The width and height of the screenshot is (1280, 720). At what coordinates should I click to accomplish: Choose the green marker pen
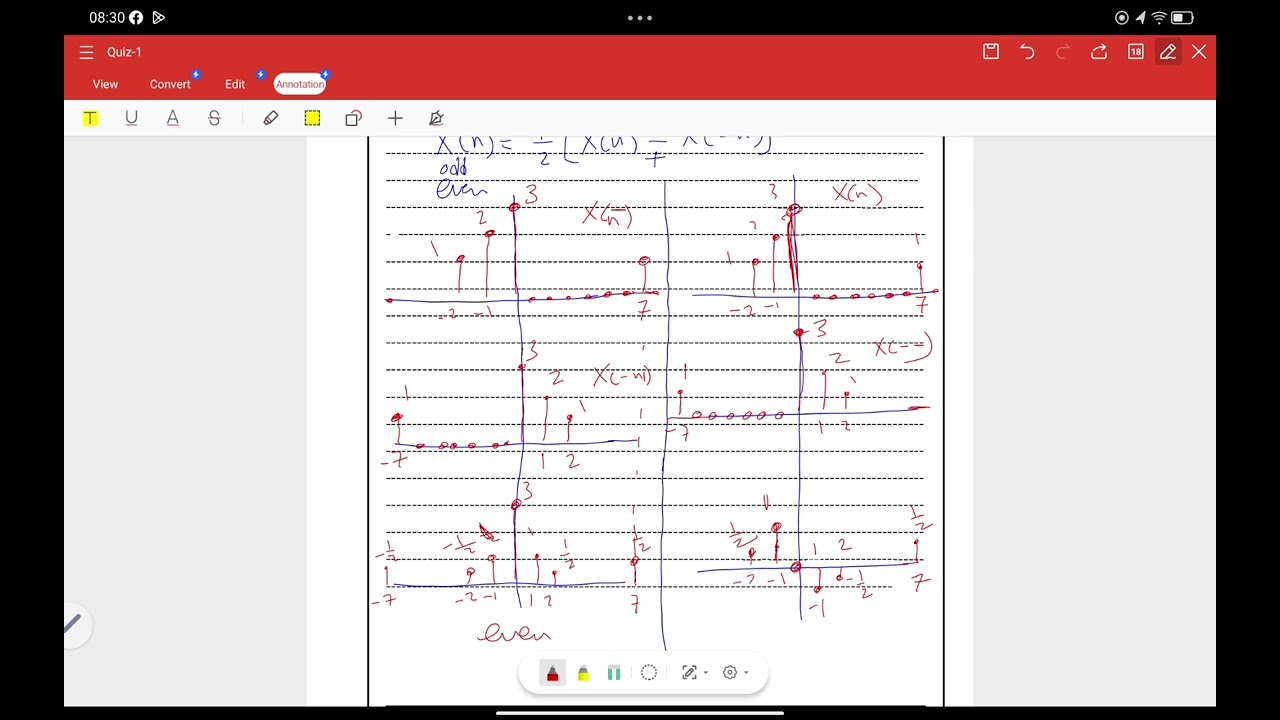(x=614, y=673)
